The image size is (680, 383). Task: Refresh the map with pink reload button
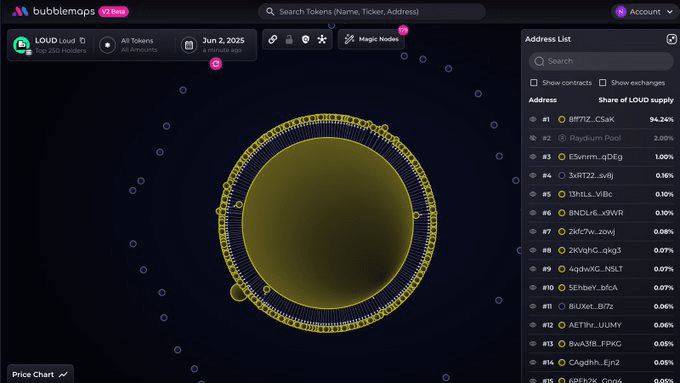click(x=216, y=64)
